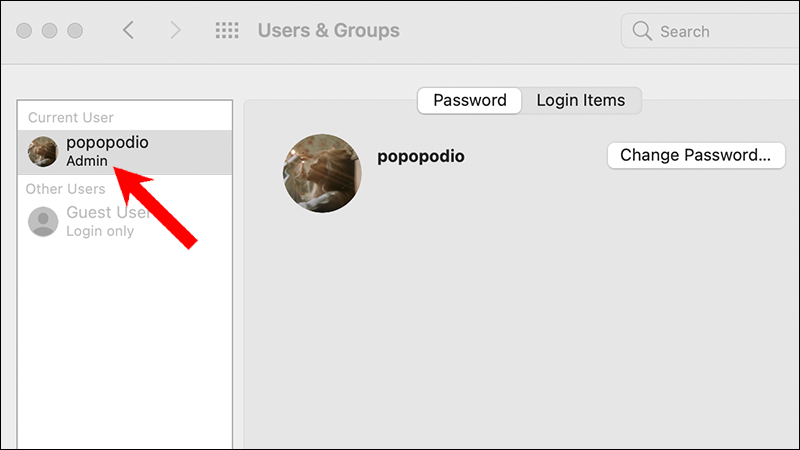Close the Users & Groups window
This screenshot has width=800, height=450.
pos(25,30)
